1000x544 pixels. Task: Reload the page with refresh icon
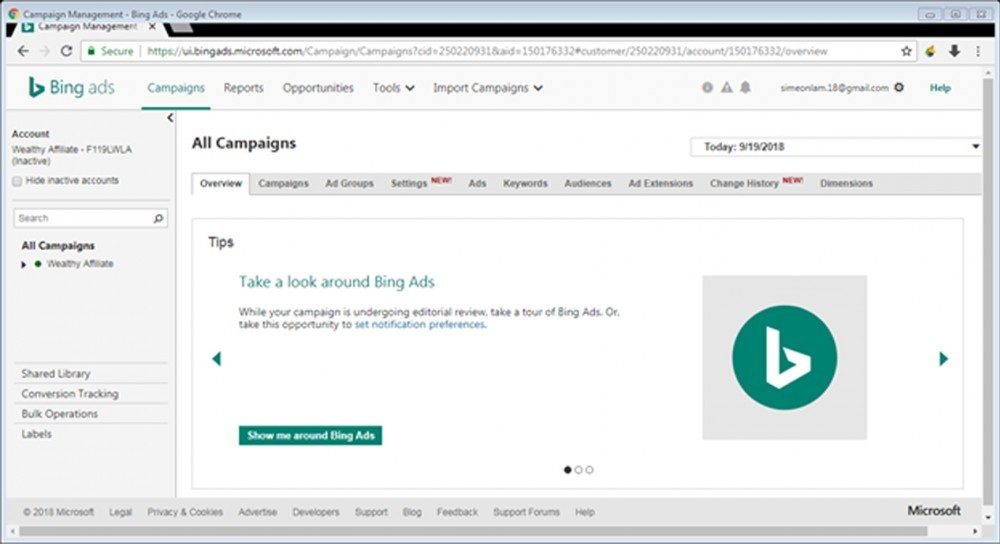pyautogui.click(x=66, y=51)
